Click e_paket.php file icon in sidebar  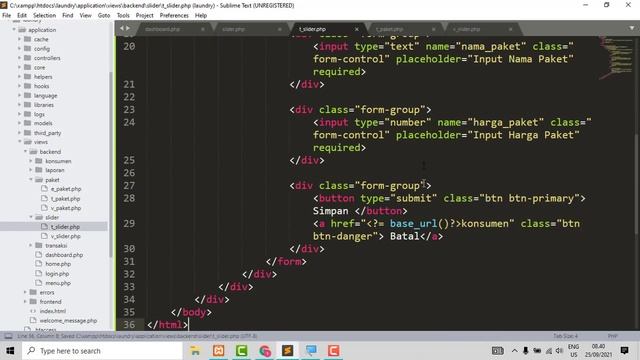[44, 189]
